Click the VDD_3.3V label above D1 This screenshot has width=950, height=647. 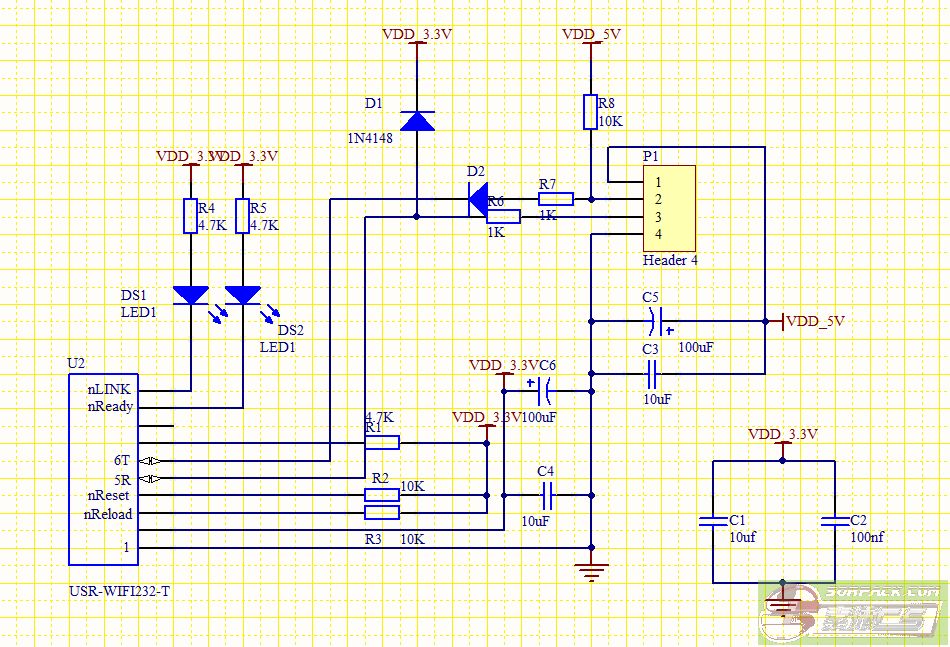(x=417, y=34)
